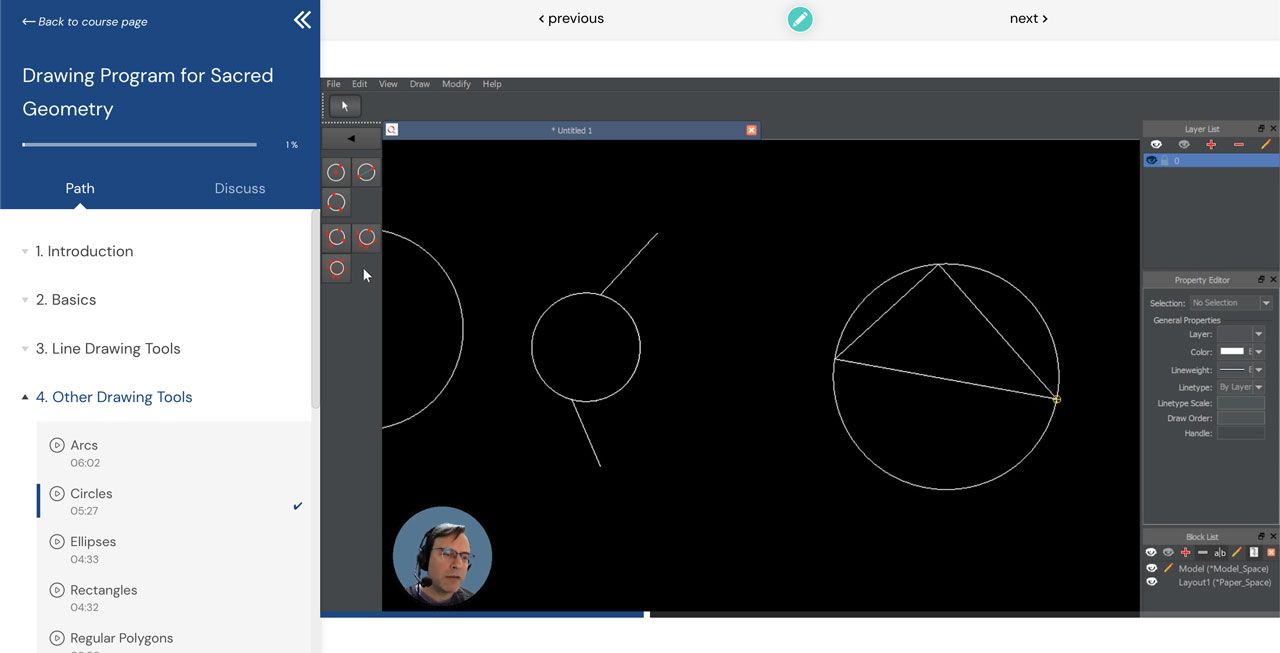The width and height of the screenshot is (1280, 653).
Task: Click the last orange Block List toolbar icon
Action: point(1271,552)
